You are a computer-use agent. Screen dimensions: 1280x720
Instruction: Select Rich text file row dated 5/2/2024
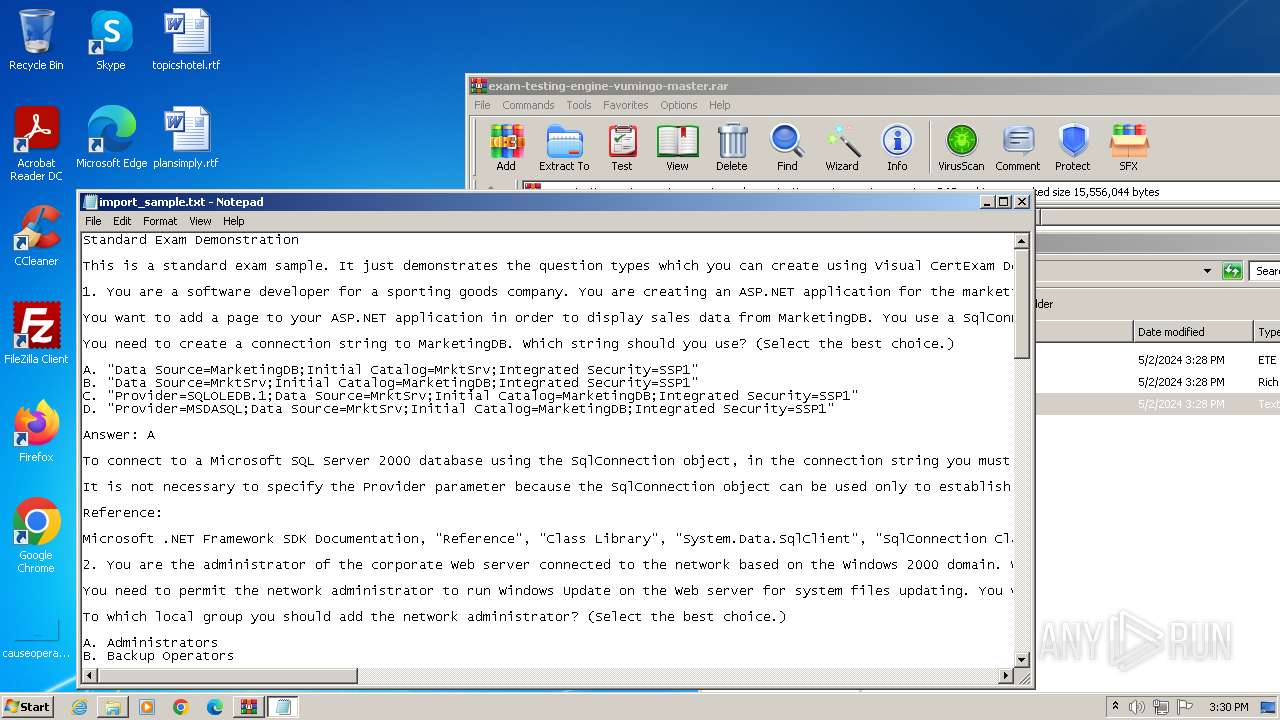[1157, 382]
